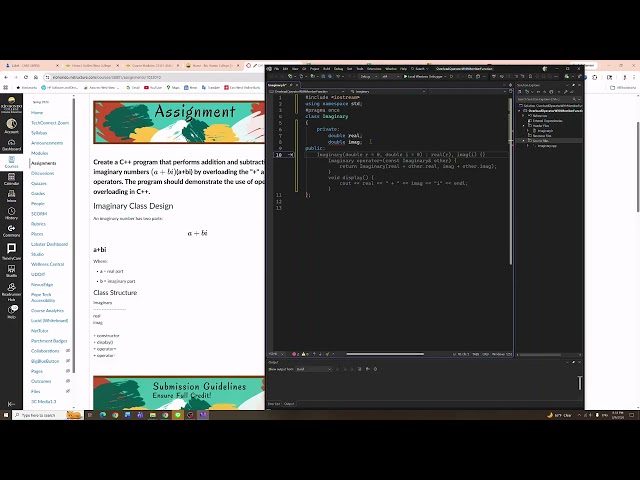Switch to the Output tab
This screenshot has width=640, height=480.
[x=289, y=404]
